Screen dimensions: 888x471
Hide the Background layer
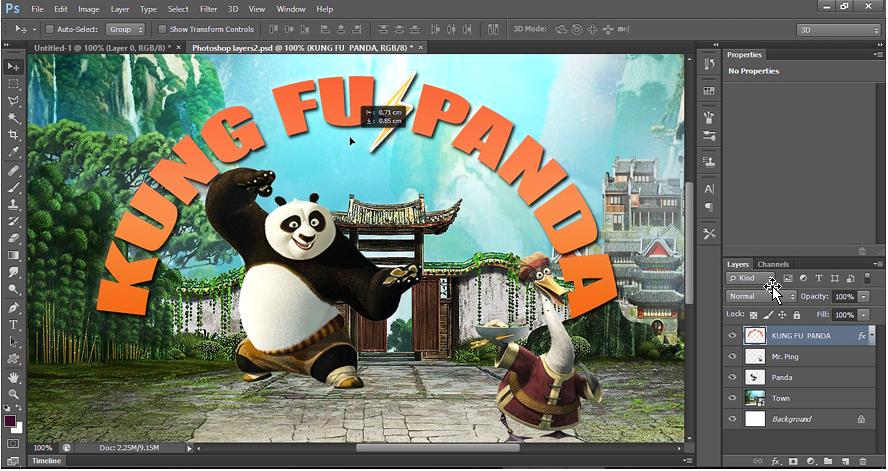click(x=732, y=419)
